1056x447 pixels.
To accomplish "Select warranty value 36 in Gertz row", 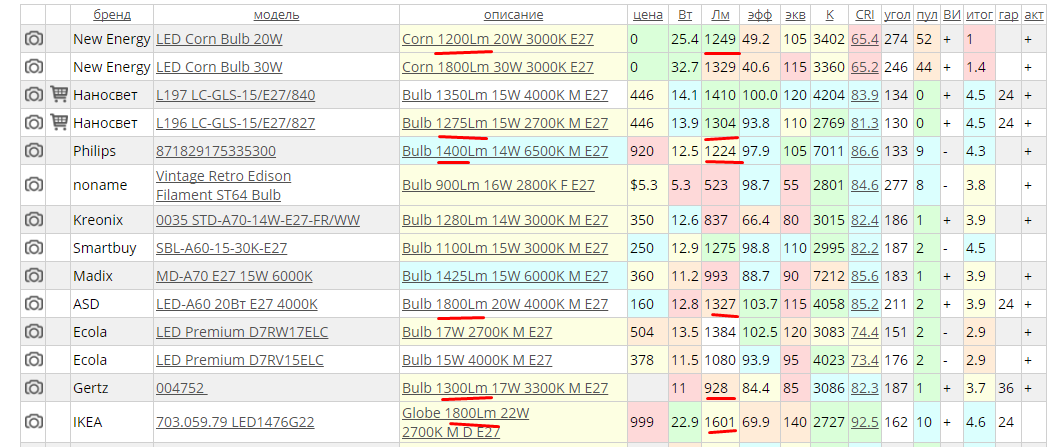I will pos(1008,388).
